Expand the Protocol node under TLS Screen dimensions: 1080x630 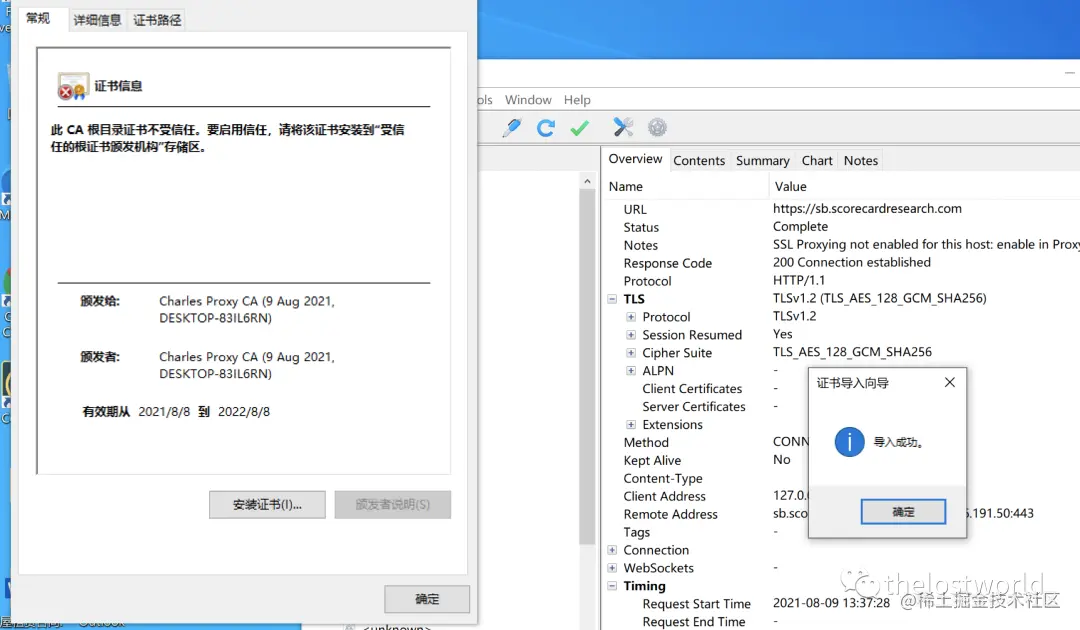[630, 317]
